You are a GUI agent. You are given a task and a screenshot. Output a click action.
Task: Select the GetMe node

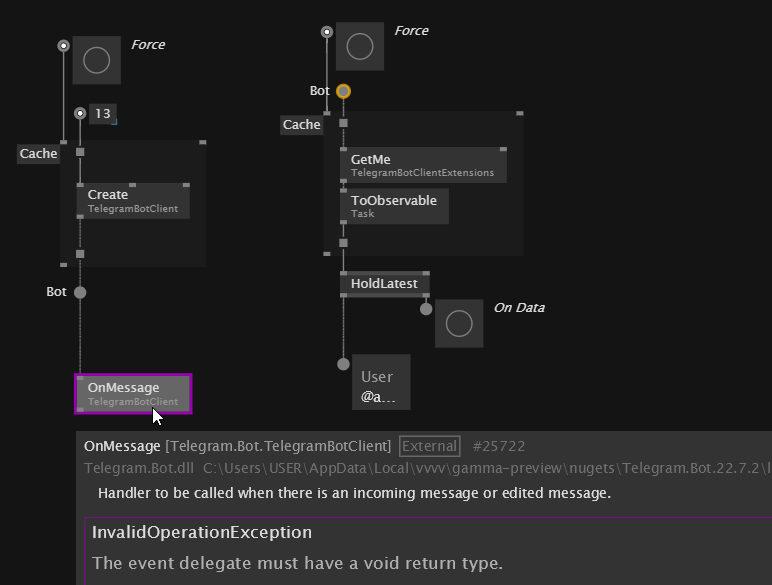[x=422, y=165]
